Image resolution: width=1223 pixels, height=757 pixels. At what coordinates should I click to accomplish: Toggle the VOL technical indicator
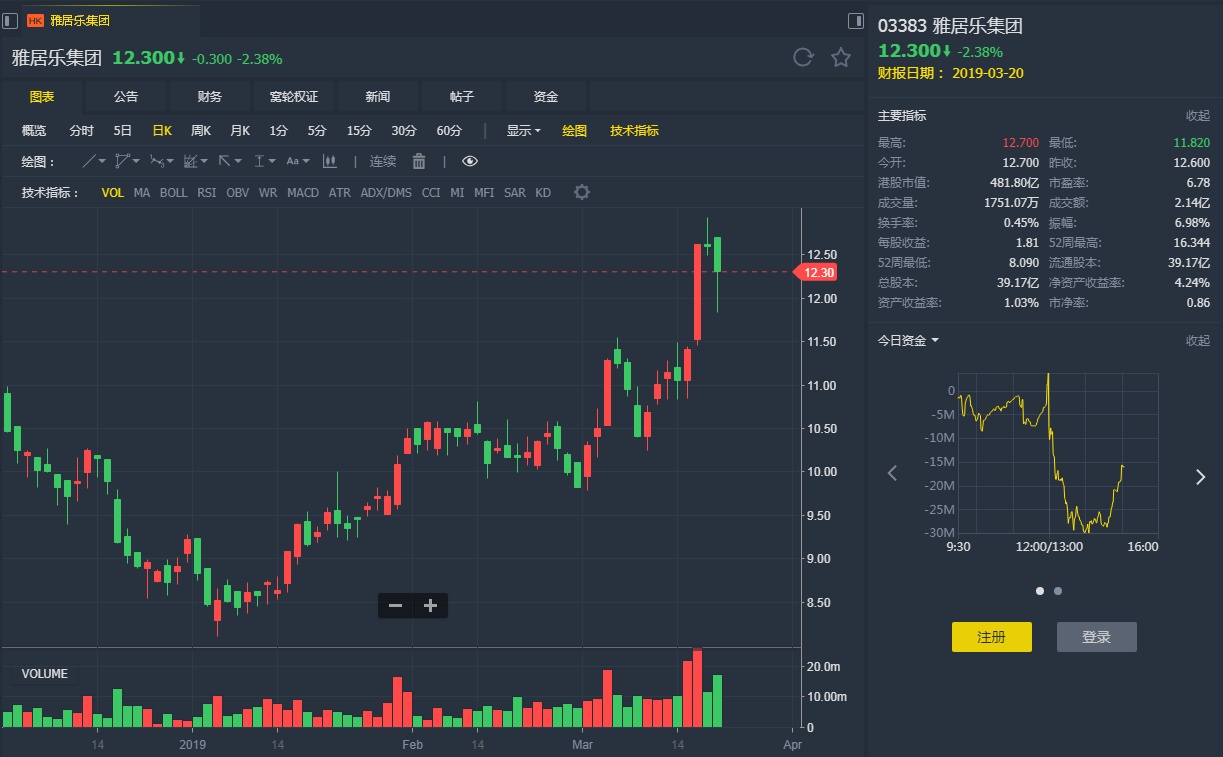click(x=113, y=193)
